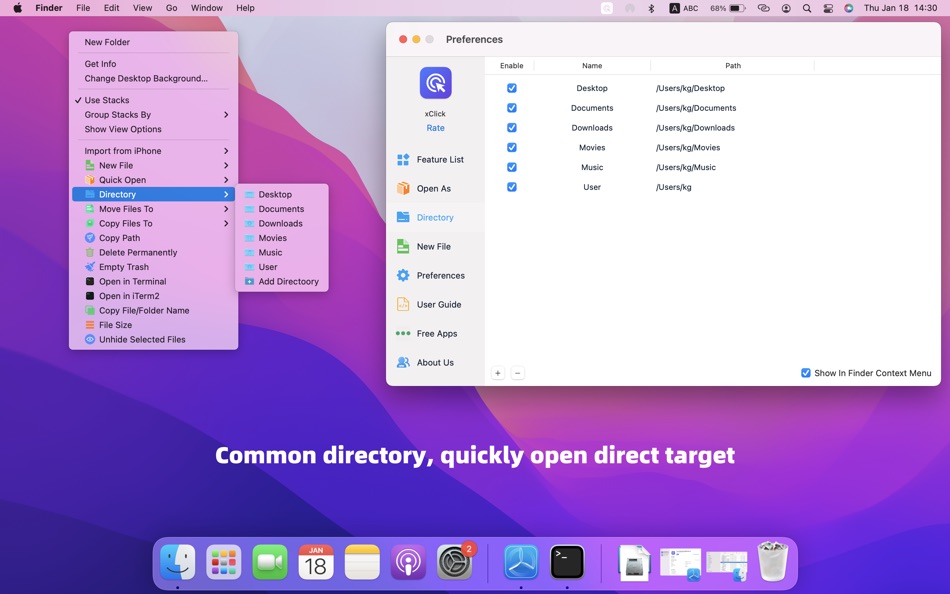Select Downloads in the Directory submenu
The height and width of the screenshot is (594, 950).
(x=282, y=224)
